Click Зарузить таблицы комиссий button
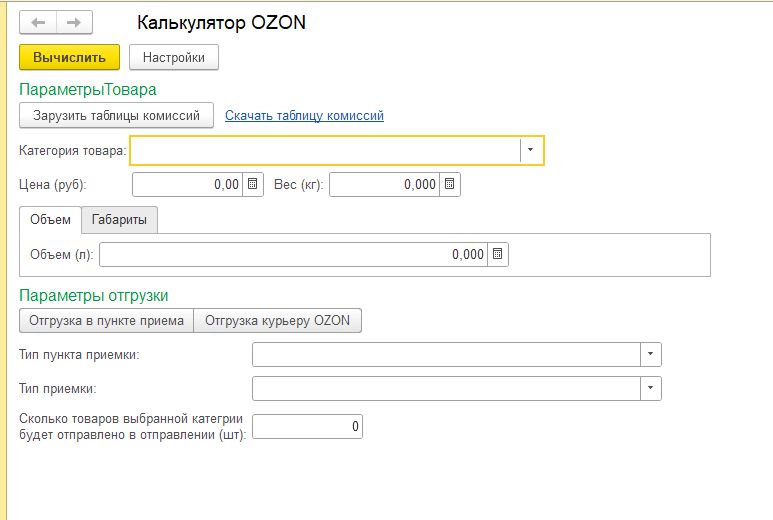773x520 pixels. [116, 115]
